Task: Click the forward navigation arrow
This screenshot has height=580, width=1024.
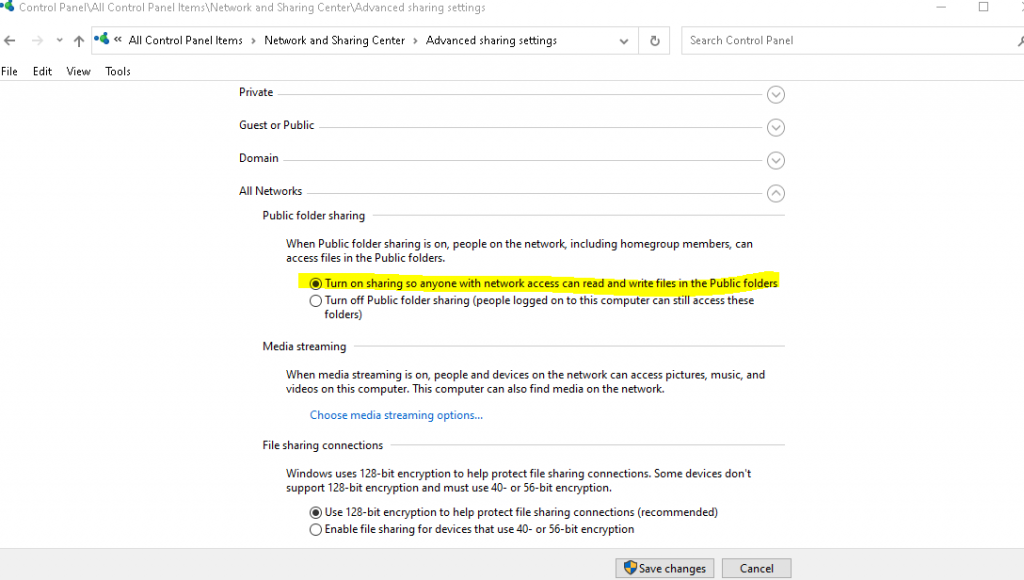Action: (x=33, y=40)
